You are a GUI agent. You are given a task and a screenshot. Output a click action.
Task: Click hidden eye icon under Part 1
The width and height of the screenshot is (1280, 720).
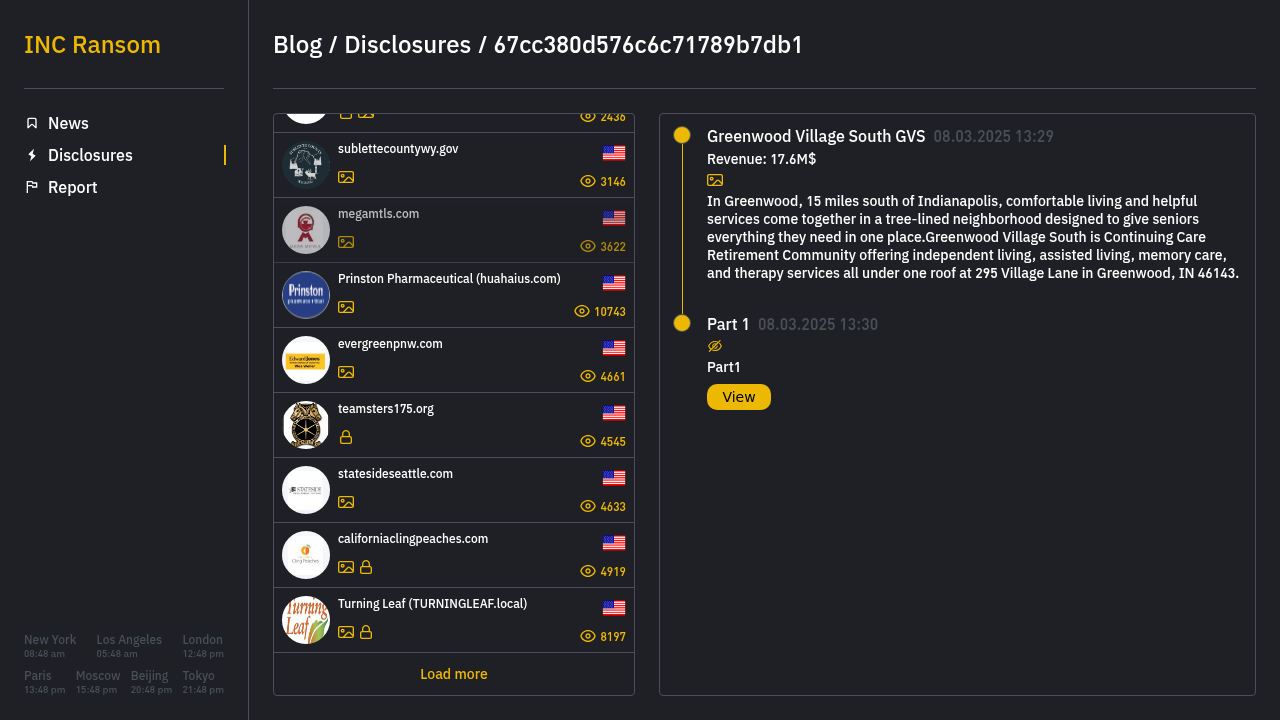click(715, 346)
